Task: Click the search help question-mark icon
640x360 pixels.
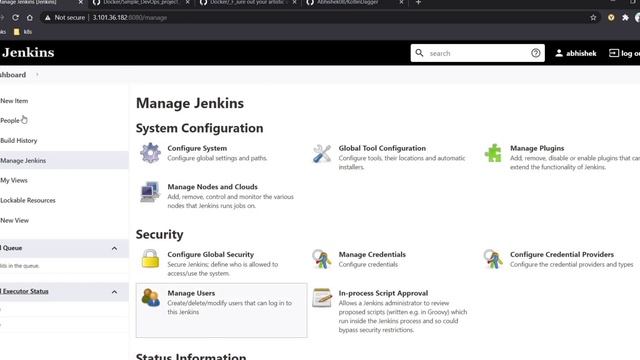Action: coord(536,53)
